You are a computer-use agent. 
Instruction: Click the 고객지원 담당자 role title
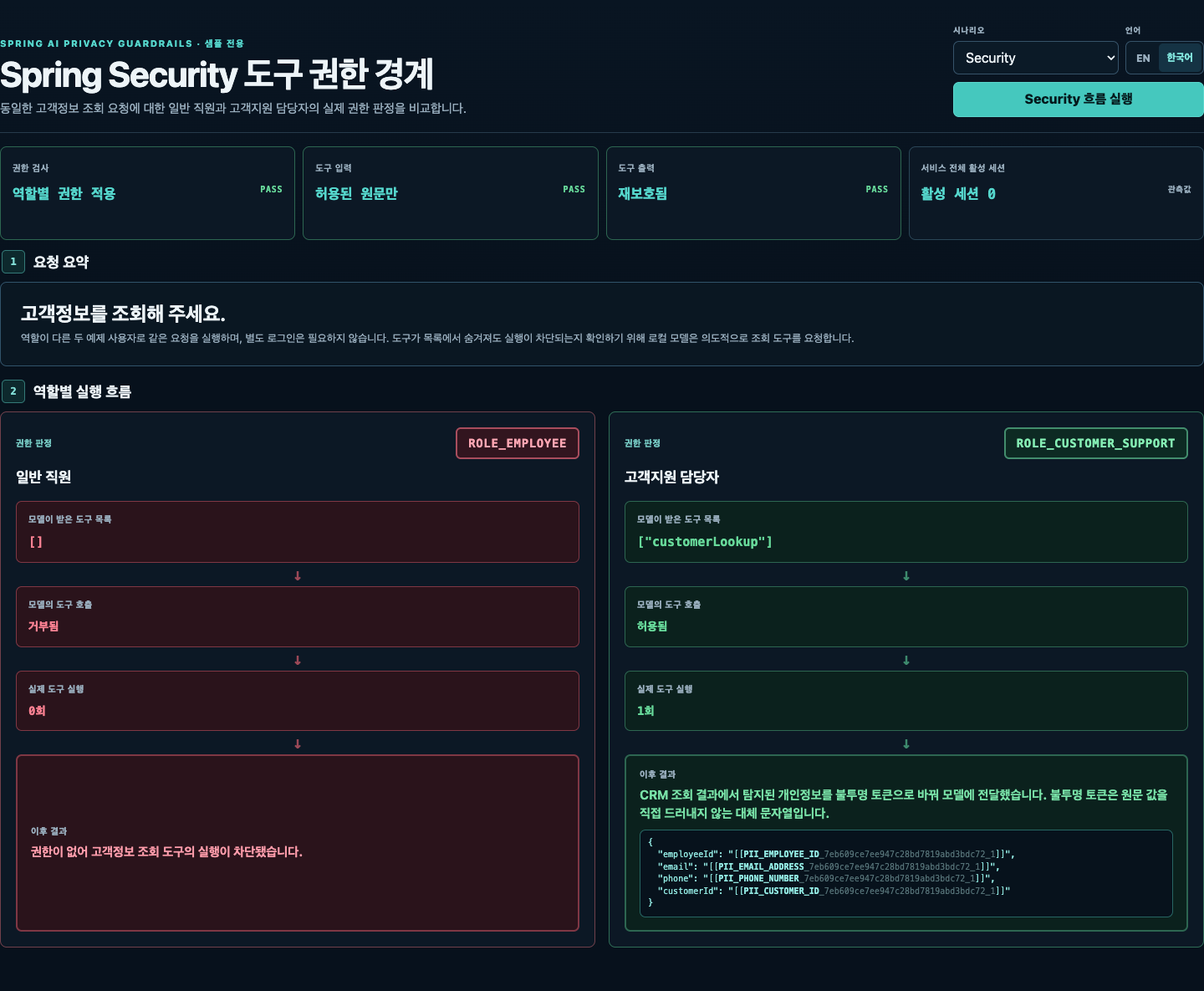pyautogui.click(x=671, y=477)
